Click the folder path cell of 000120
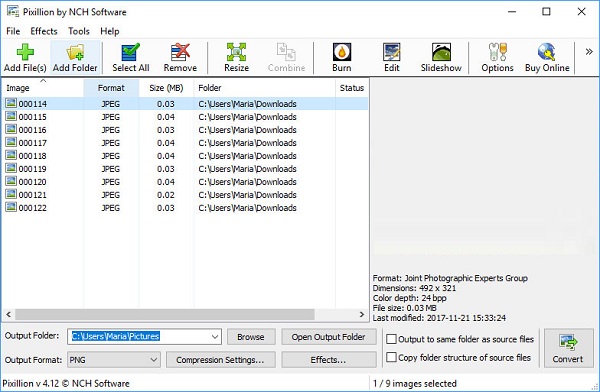The height and width of the screenshot is (392, 600). coord(247,182)
